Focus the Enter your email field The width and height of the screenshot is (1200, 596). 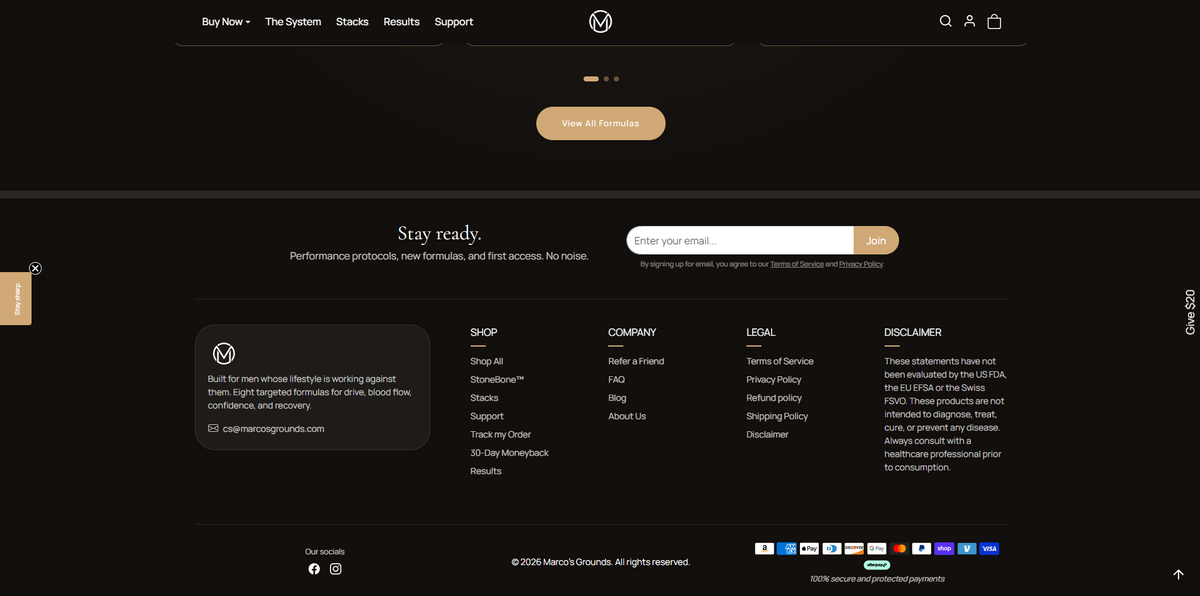coord(740,240)
